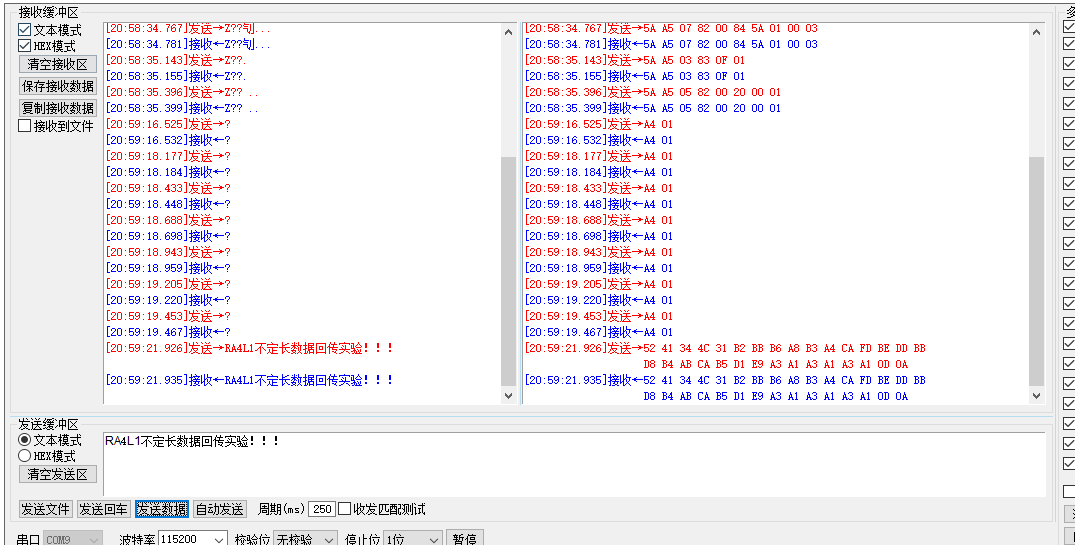The width and height of the screenshot is (1075, 545).
Task: Select HEX模式 radio in the send buffer
Action: (25, 456)
